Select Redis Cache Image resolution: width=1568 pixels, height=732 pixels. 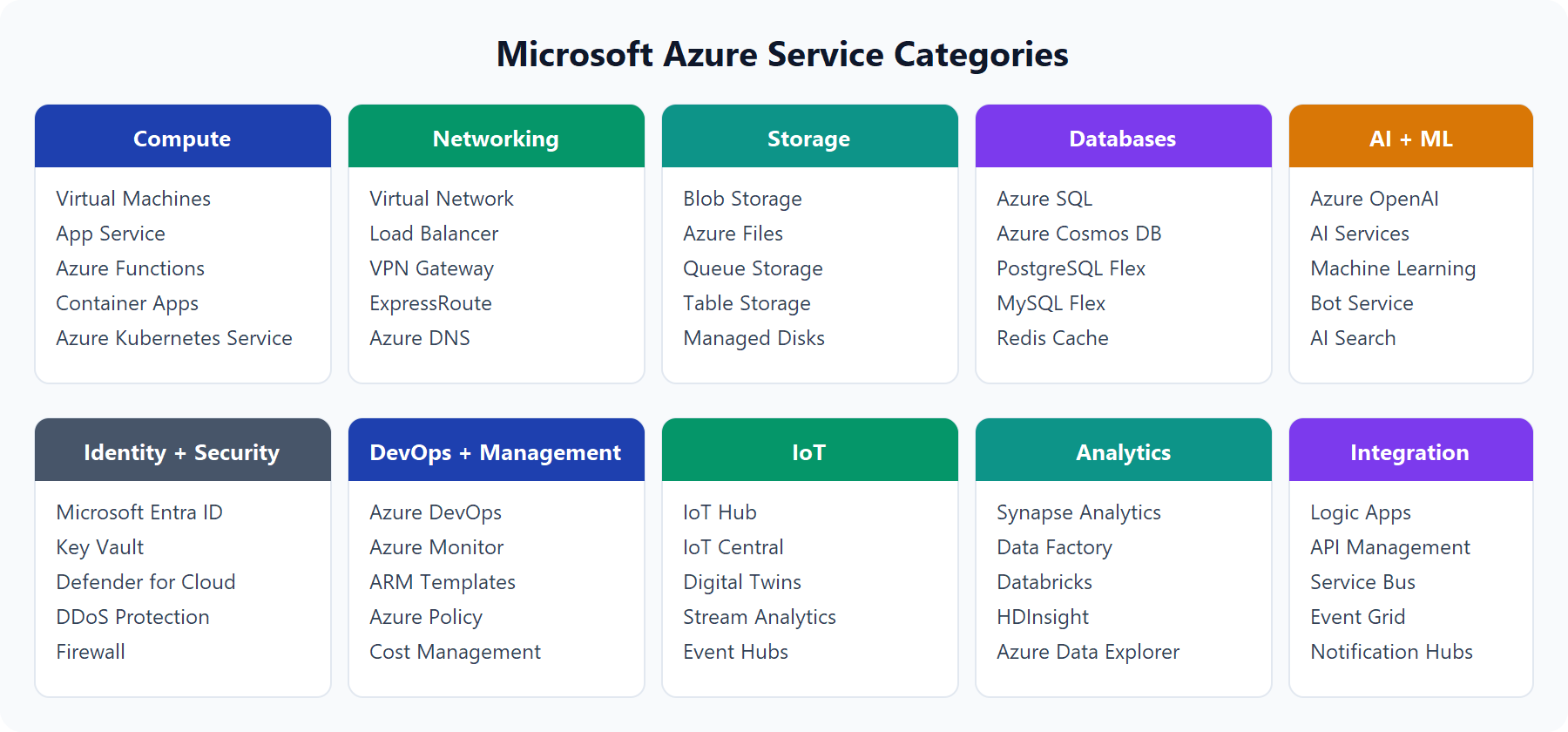[x=1052, y=338]
